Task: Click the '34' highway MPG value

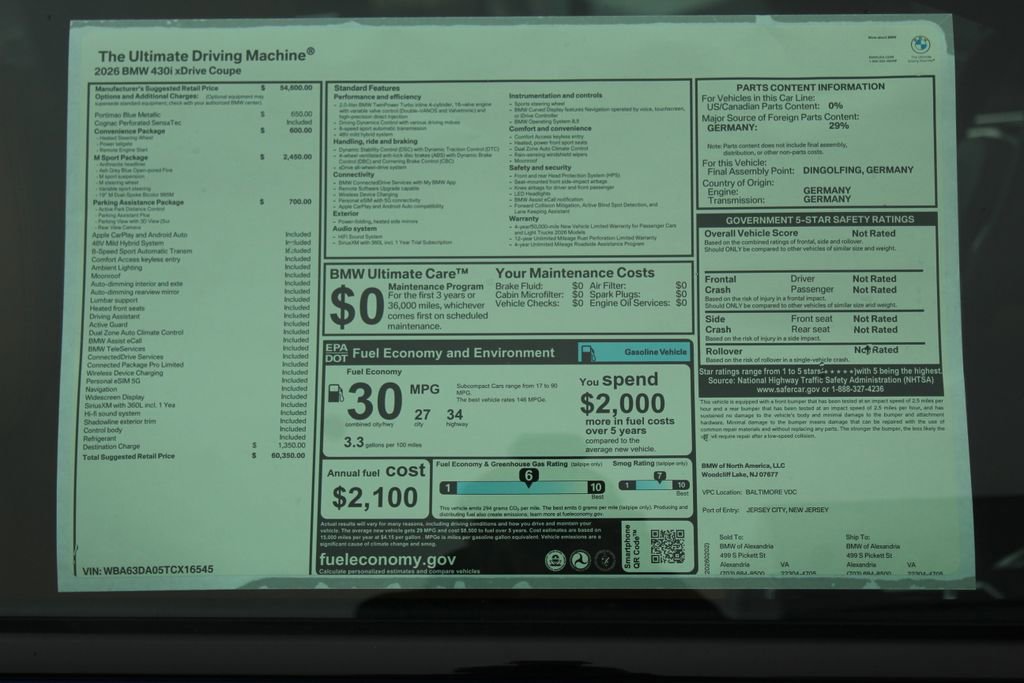Action: point(455,415)
